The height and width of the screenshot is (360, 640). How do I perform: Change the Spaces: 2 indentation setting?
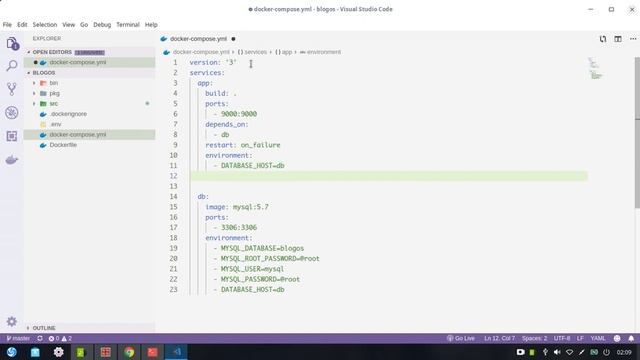534,338
